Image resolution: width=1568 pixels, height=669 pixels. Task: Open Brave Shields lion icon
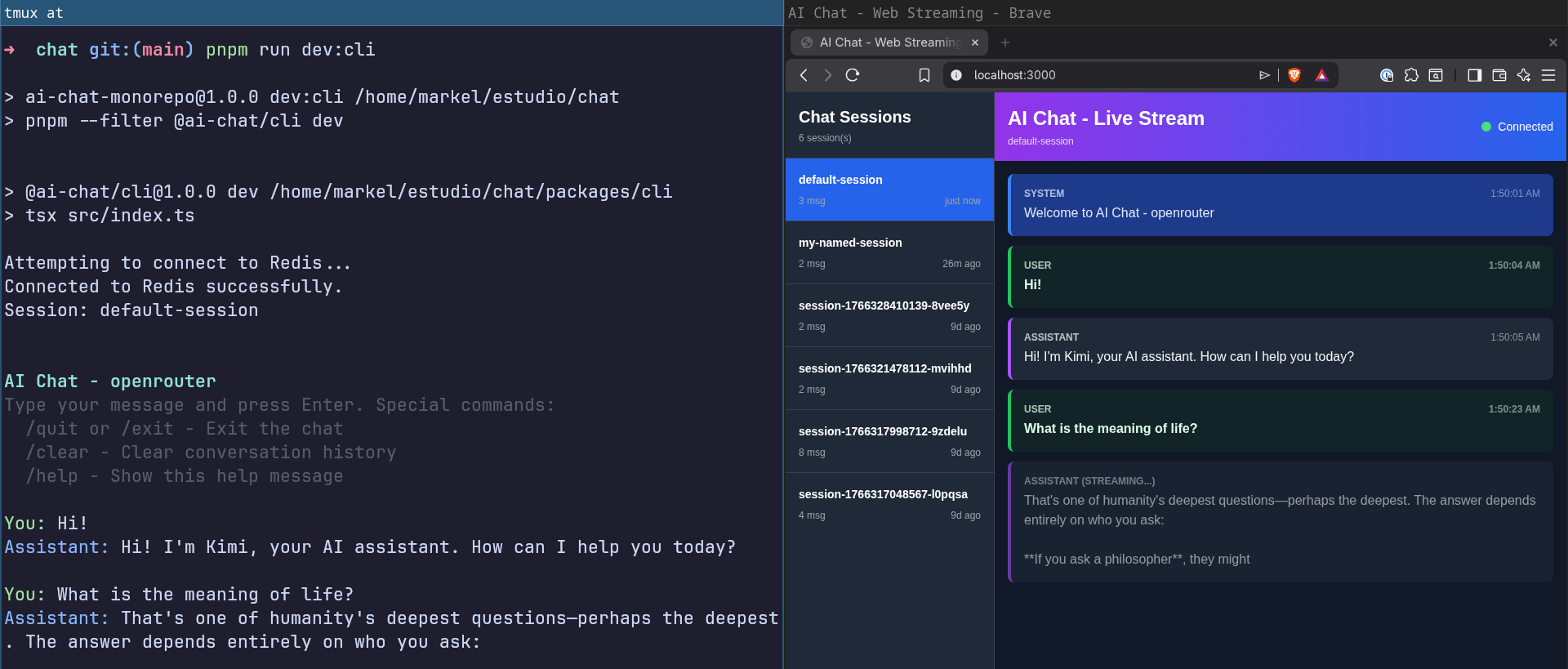point(1294,75)
